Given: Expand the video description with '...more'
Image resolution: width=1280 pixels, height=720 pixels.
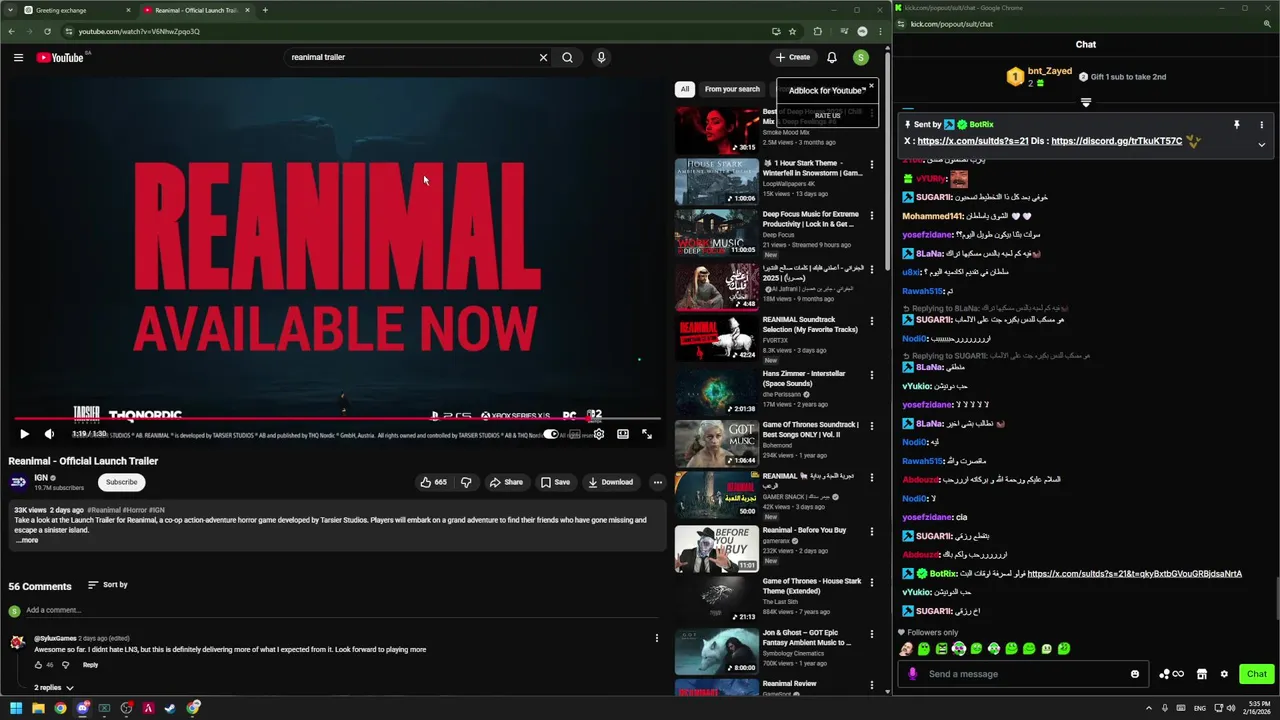Looking at the screenshot, I should (27, 540).
